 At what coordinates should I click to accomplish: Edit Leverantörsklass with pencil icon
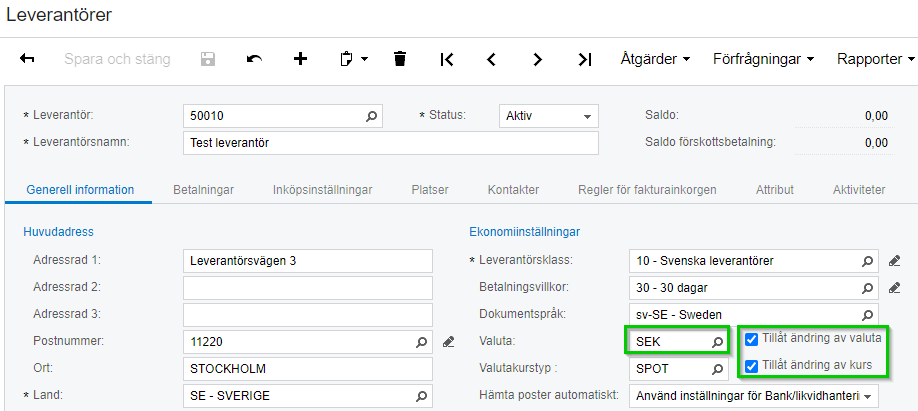[x=895, y=261]
